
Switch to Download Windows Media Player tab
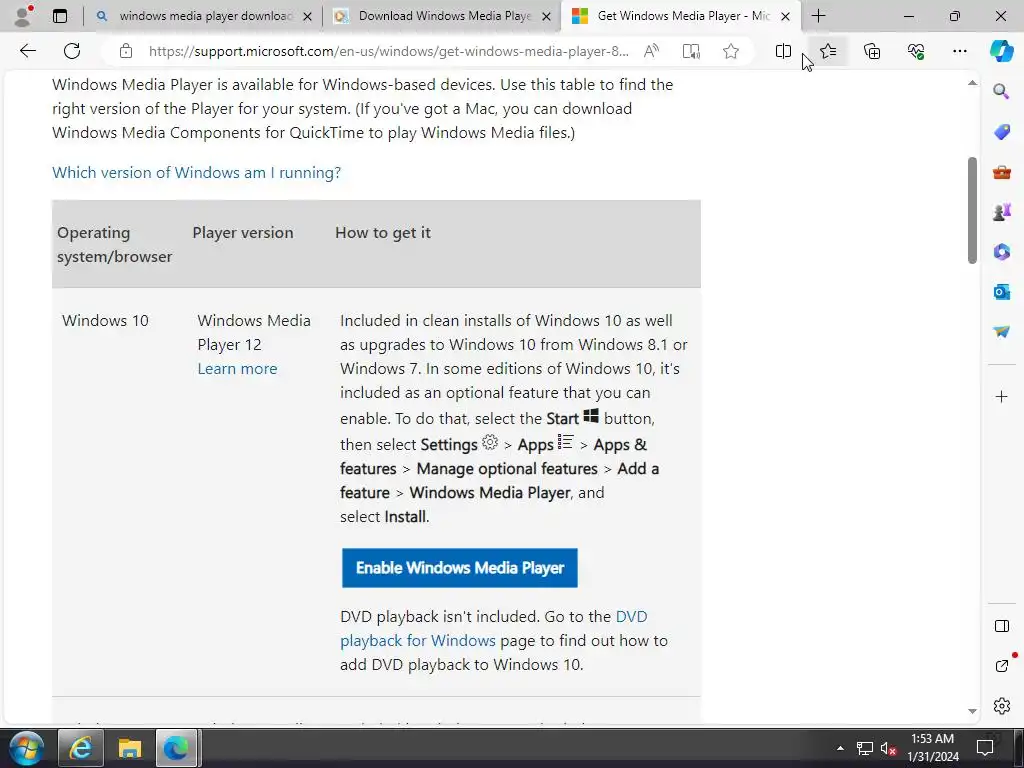point(444,16)
